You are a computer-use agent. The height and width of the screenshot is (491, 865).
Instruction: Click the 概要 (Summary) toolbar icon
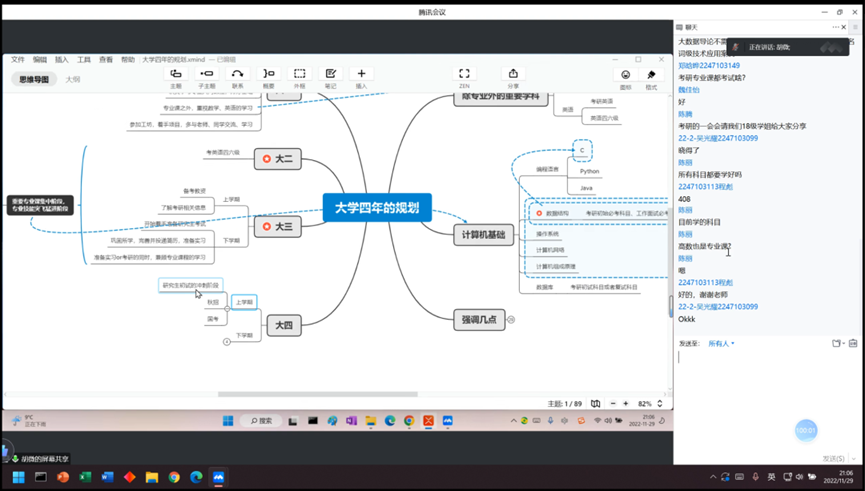click(x=268, y=75)
